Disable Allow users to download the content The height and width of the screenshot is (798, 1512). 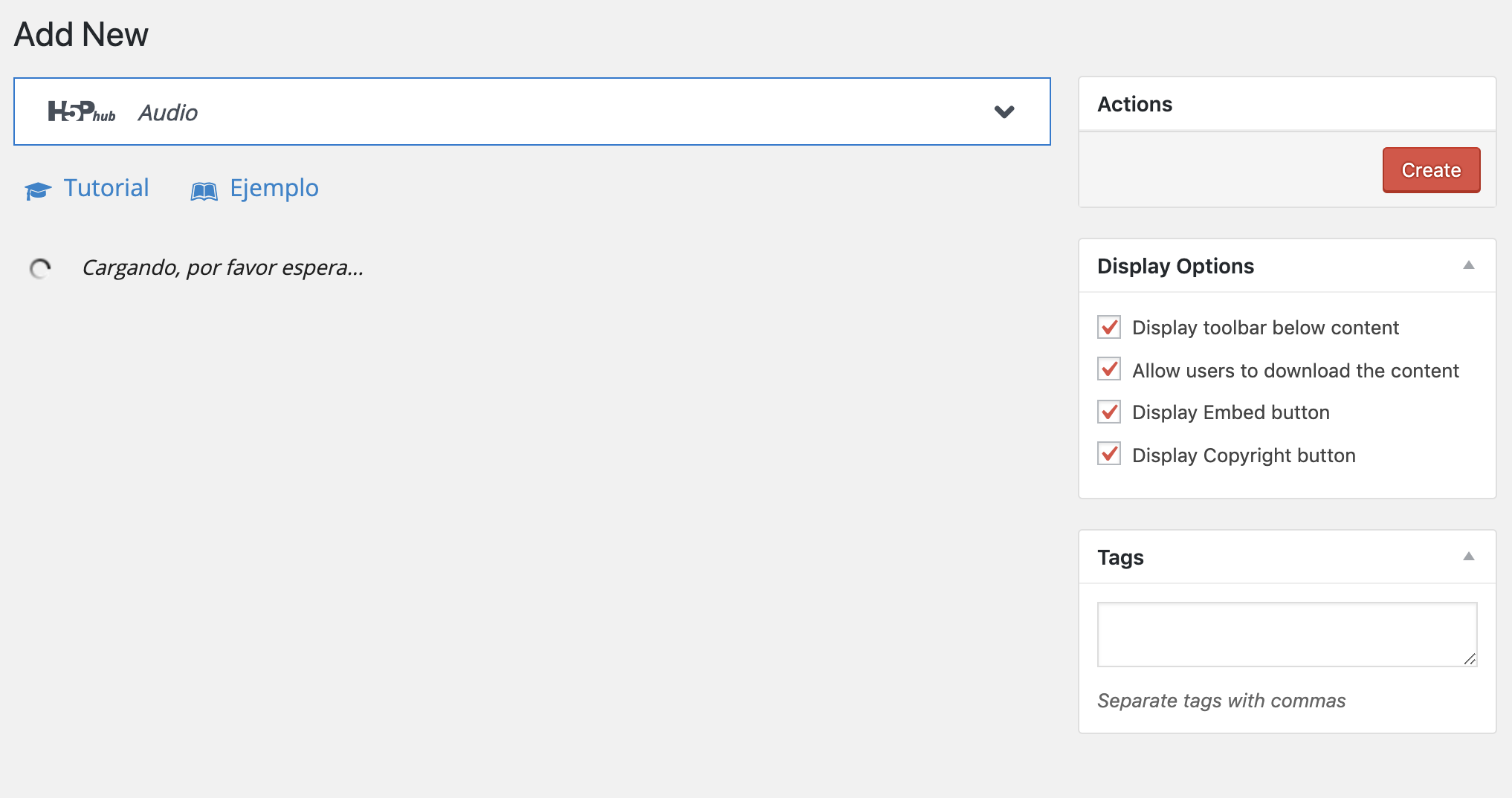tap(1109, 369)
